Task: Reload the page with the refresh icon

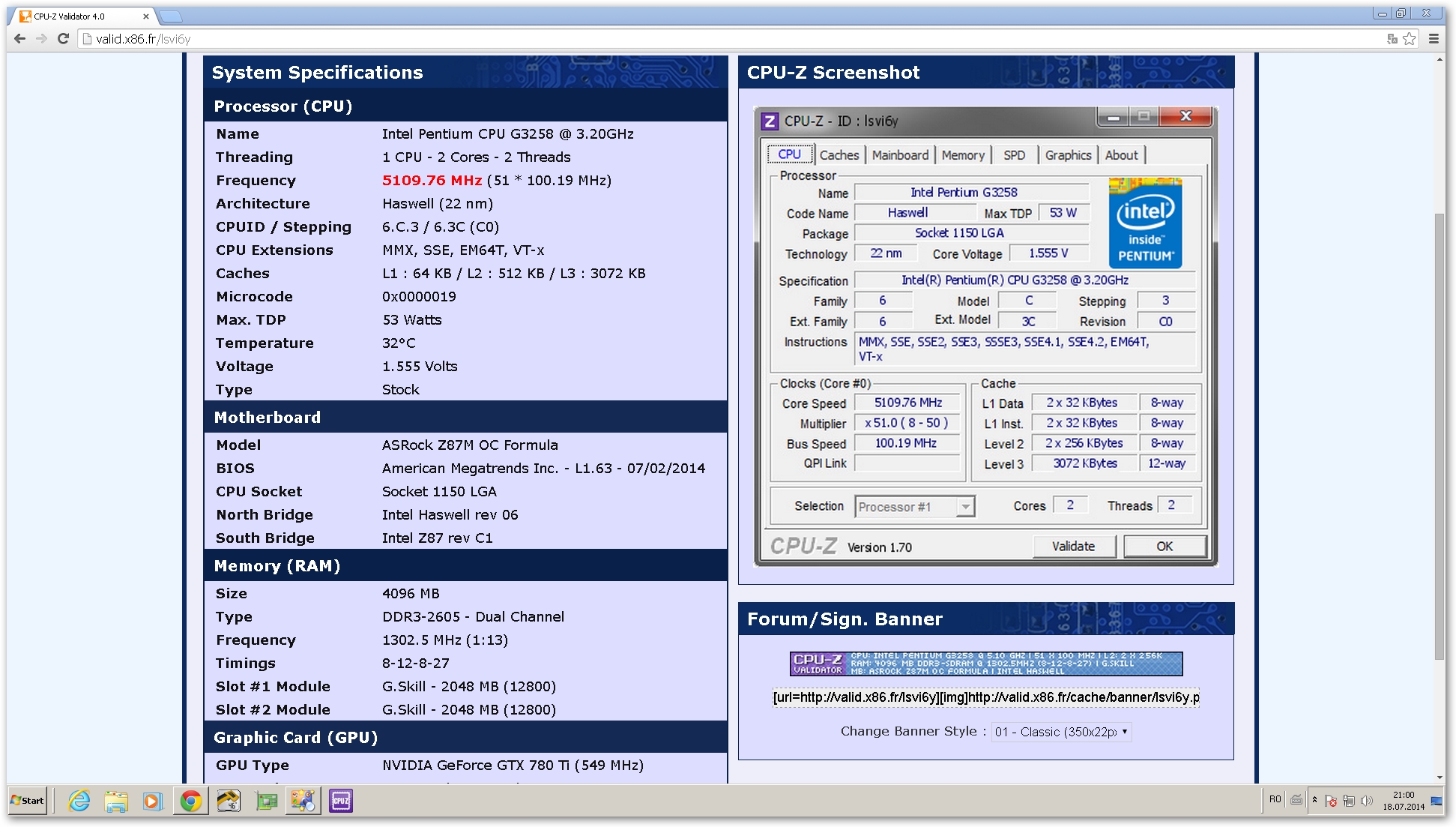Action: coord(64,39)
